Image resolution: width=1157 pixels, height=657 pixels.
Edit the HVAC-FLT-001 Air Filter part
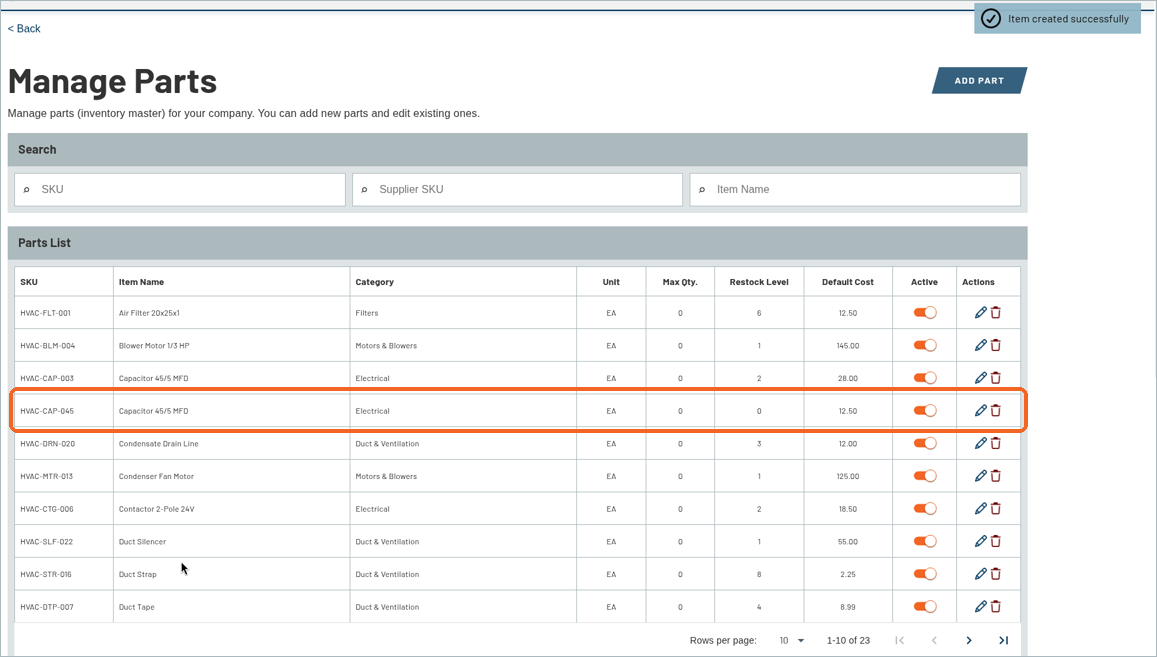pos(981,312)
